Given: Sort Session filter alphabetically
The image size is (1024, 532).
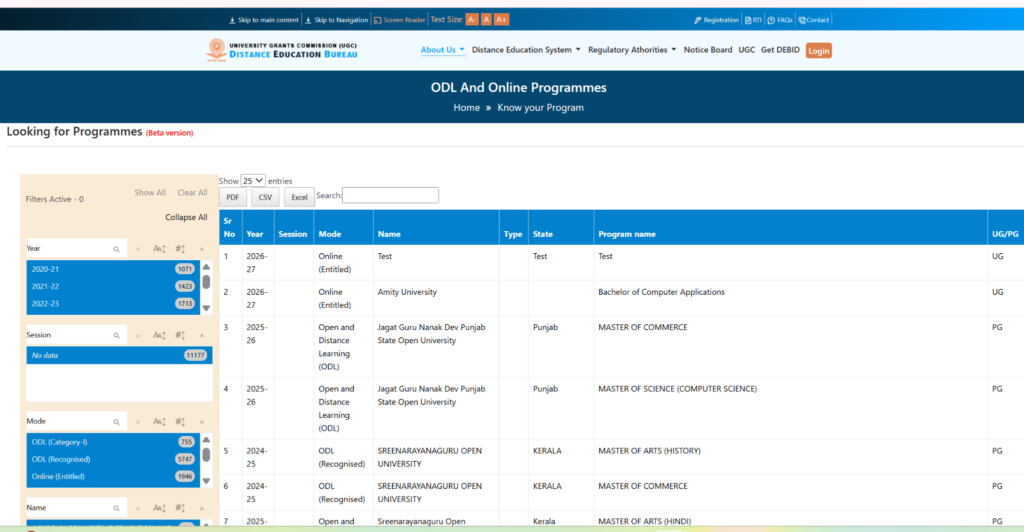Looking at the screenshot, I should pyautogui.click(x=159, y=336).
